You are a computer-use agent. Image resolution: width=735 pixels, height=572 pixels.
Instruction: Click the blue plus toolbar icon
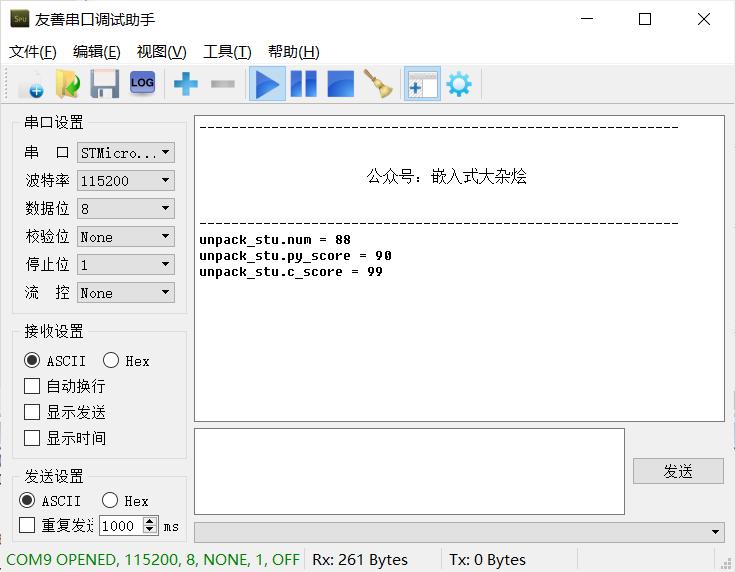pos(186,84)
